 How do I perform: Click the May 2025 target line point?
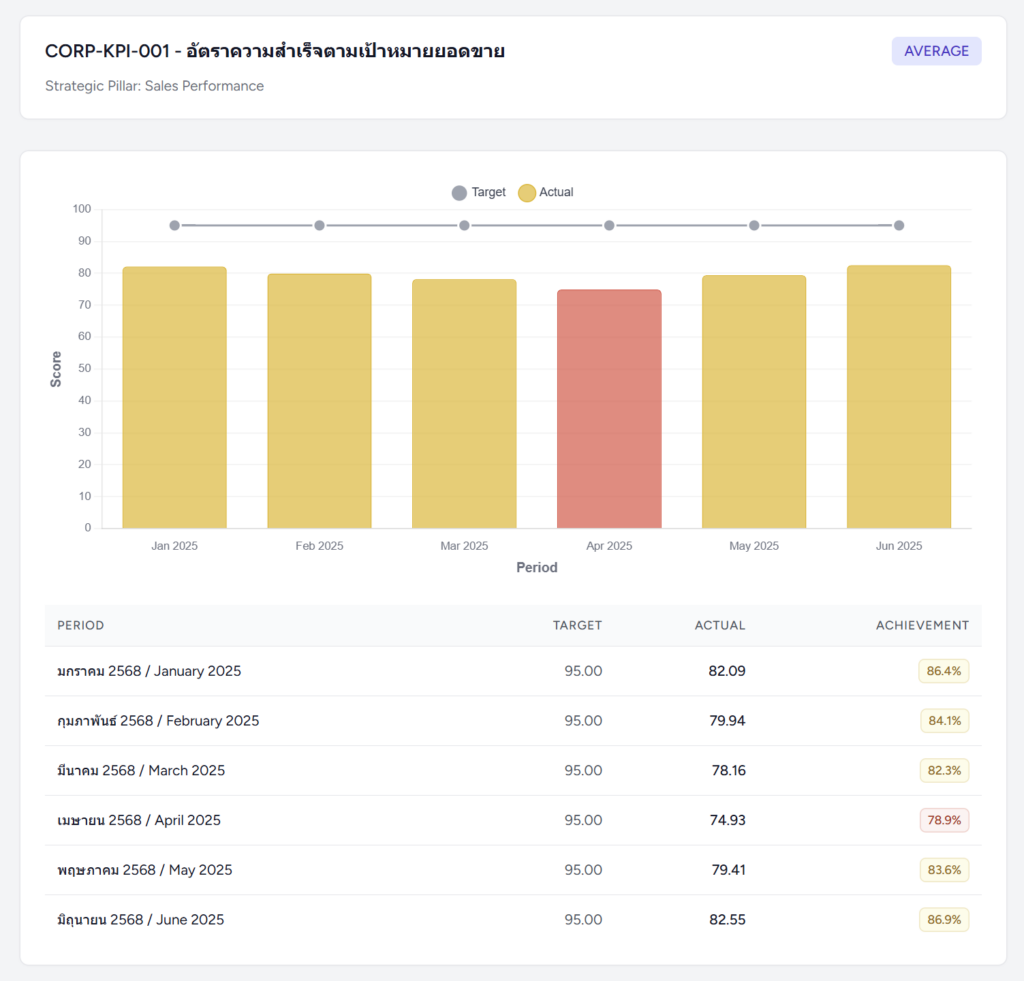point(754,225)
